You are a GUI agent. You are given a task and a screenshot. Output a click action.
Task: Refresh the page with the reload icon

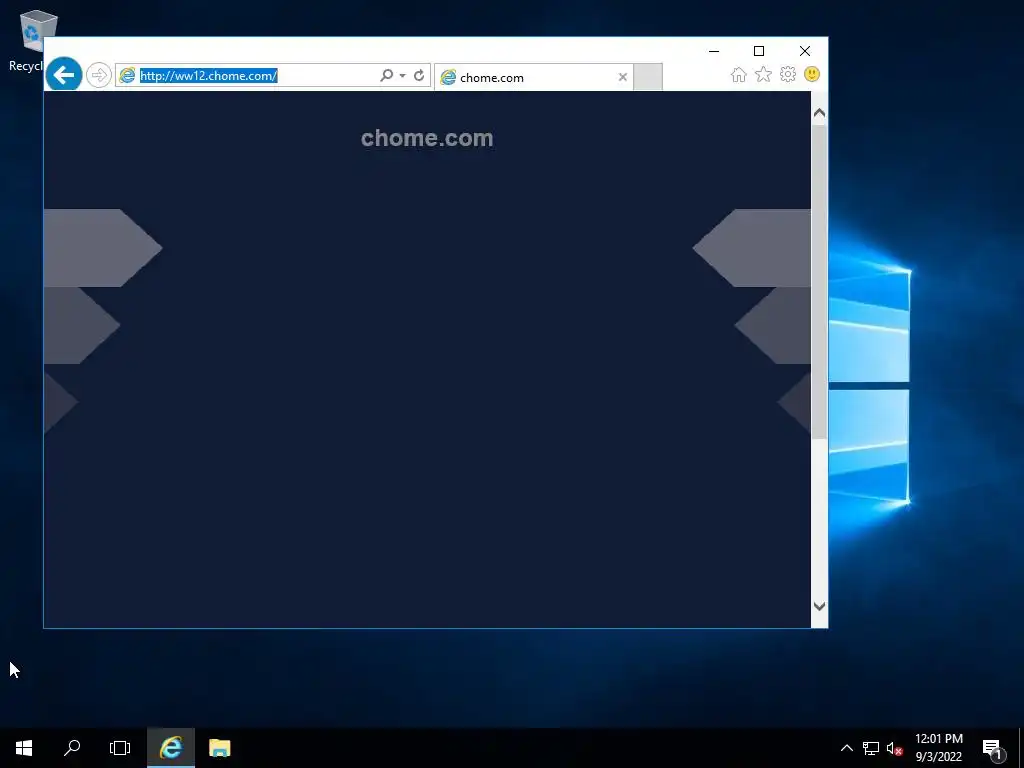[x=419, y=76]
